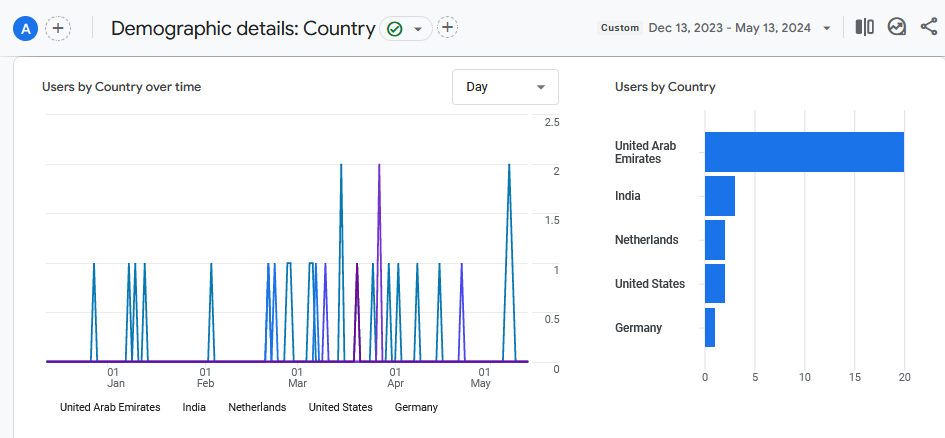
Task: Toggle United States legend series
Action: click(x=340, y=407)
